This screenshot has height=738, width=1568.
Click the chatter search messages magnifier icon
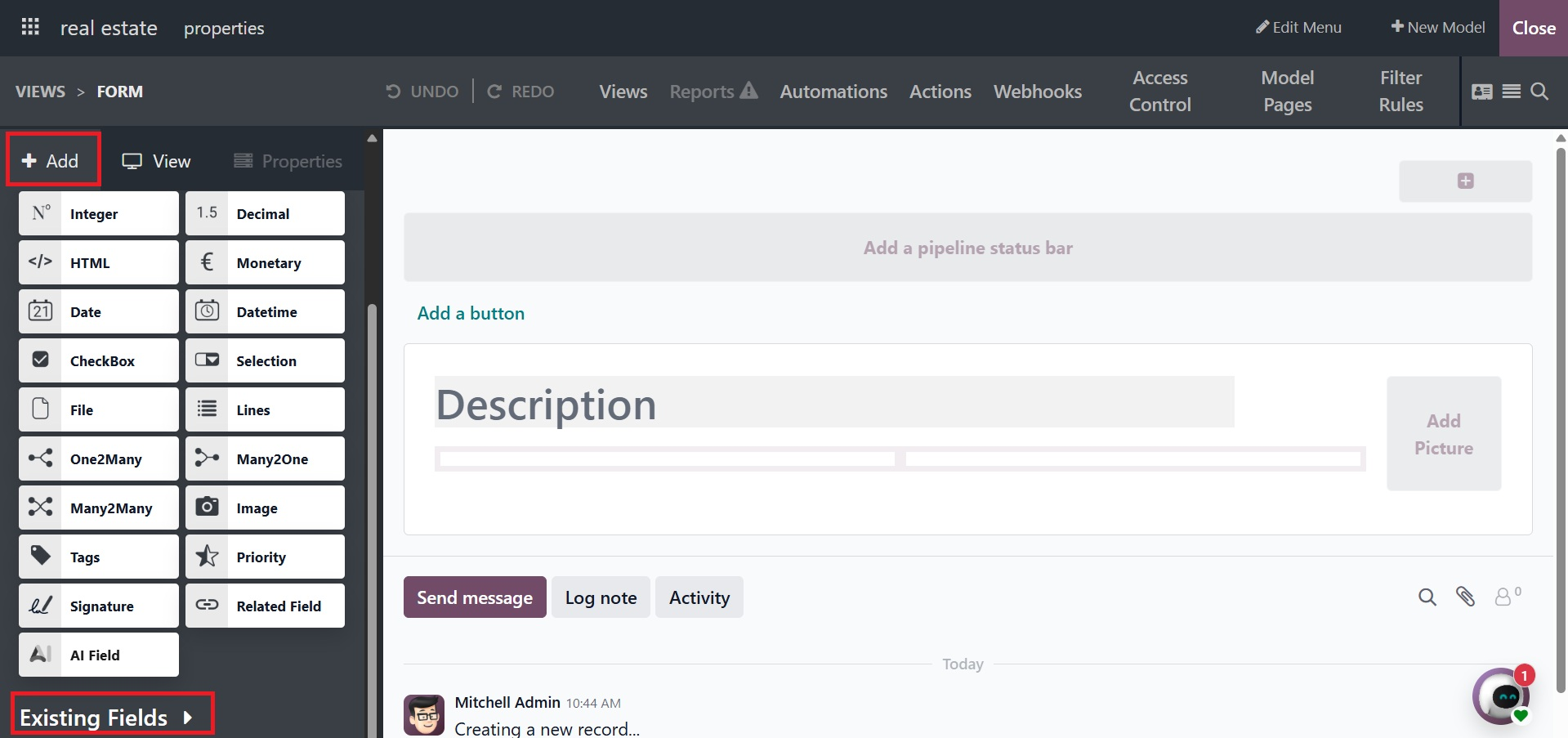(1427, 597)
